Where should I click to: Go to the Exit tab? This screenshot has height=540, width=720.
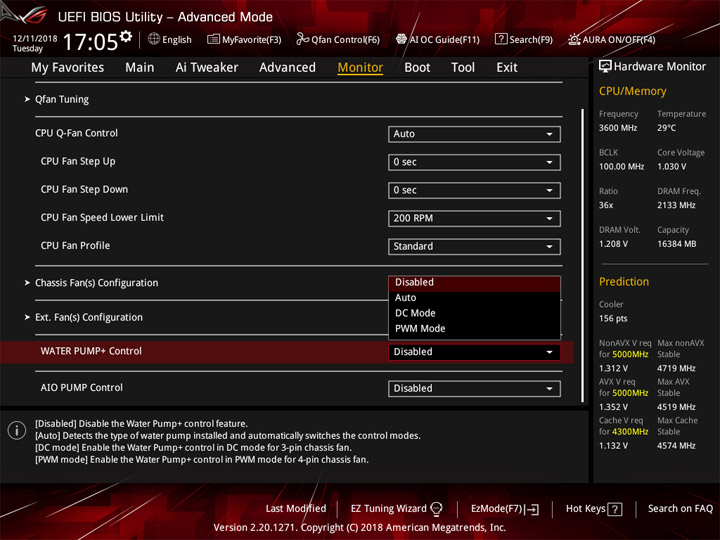(507, 68)
